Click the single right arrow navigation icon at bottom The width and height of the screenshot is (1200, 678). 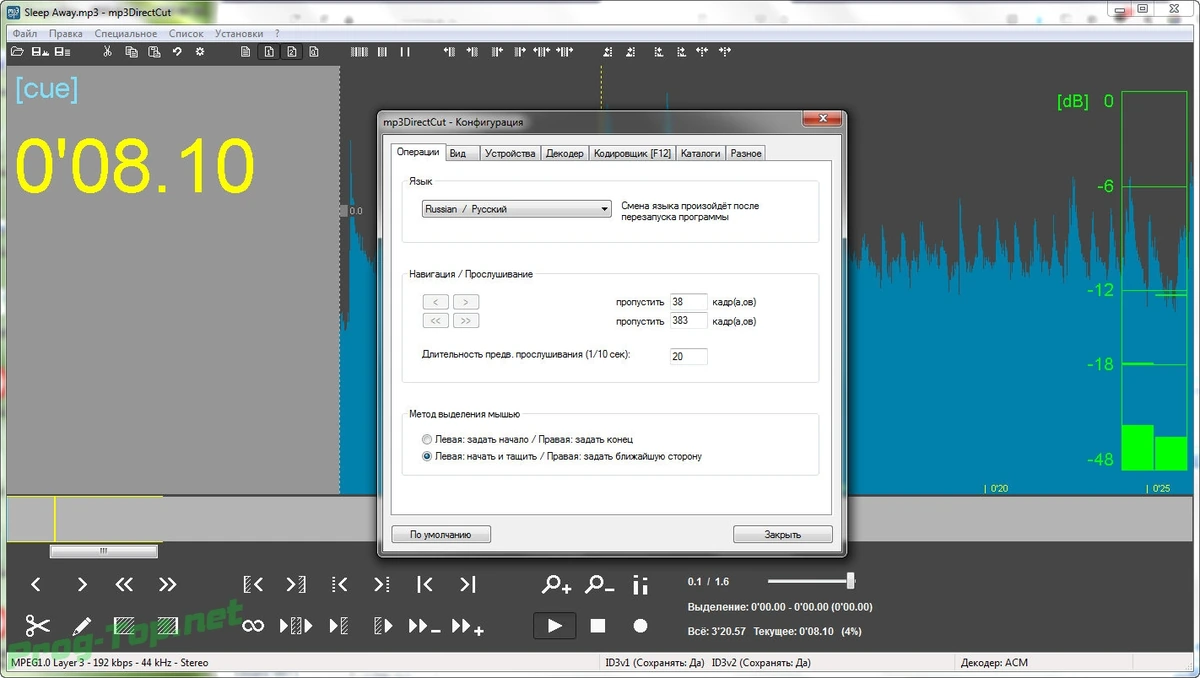[82, 584]
